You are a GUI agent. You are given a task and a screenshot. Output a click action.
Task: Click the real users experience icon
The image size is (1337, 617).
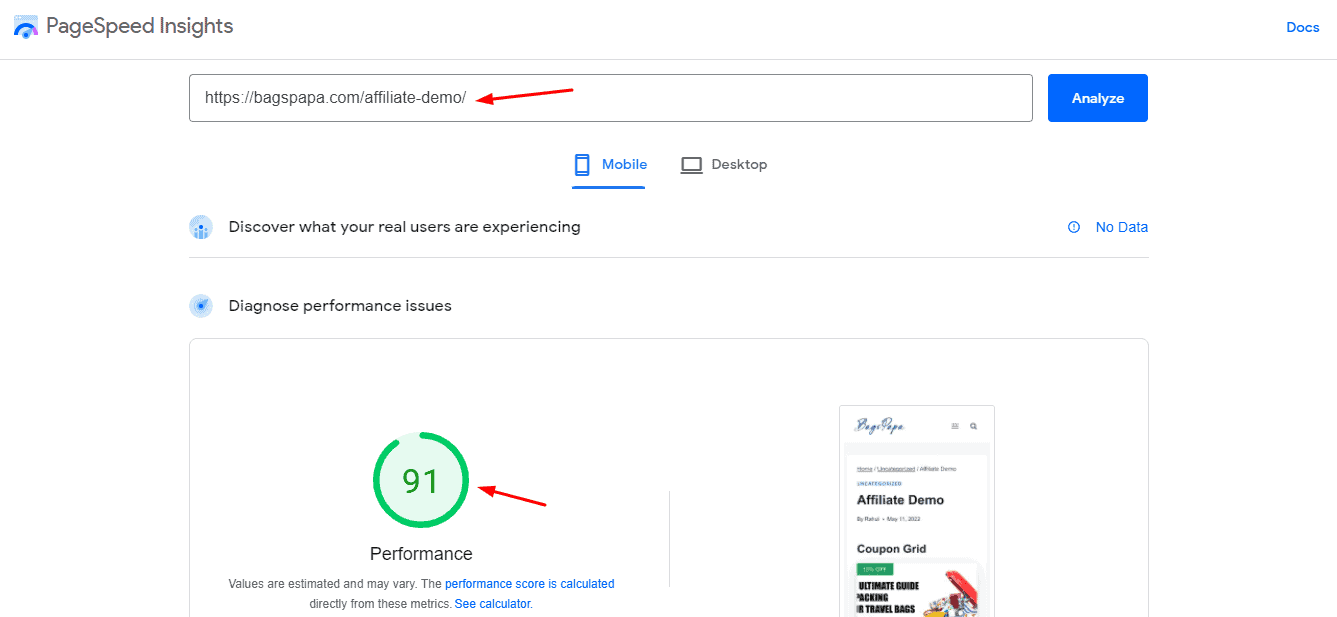pyautogui.click(x=201, y=227)
